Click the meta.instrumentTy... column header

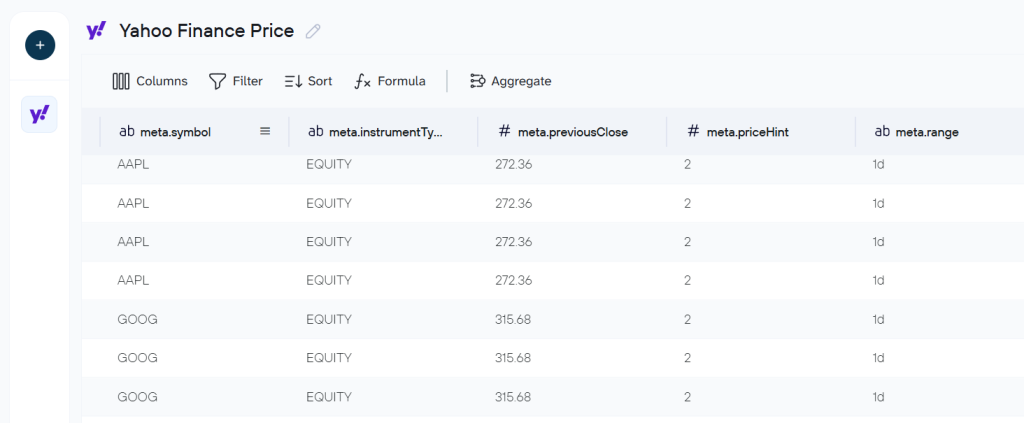383,131
